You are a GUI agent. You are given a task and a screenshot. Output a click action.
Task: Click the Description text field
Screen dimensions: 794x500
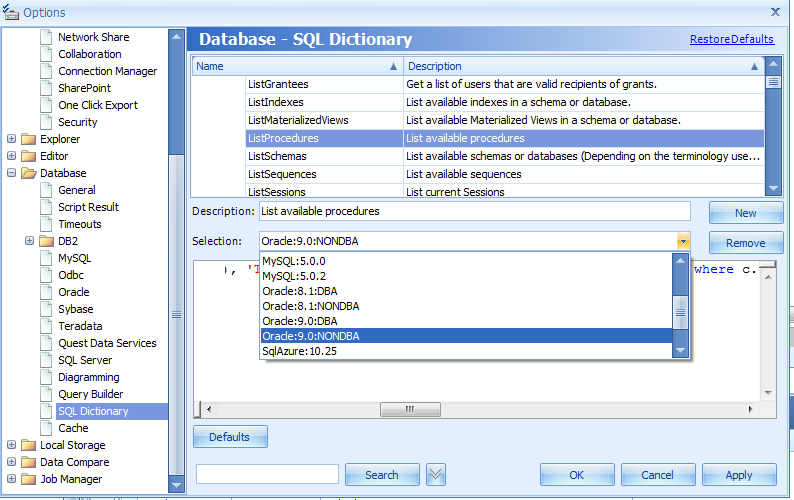(475, 211)
